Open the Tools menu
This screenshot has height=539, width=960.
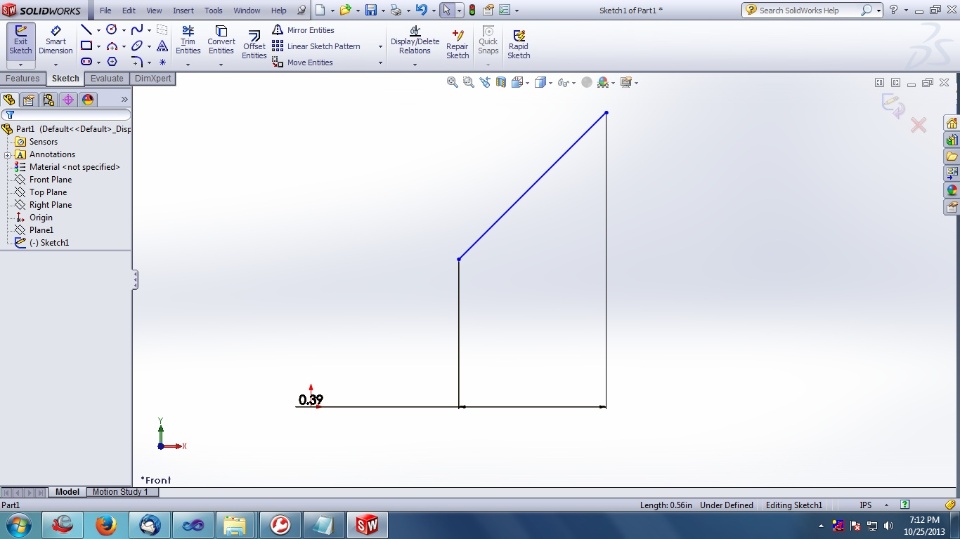coord(213,10)
